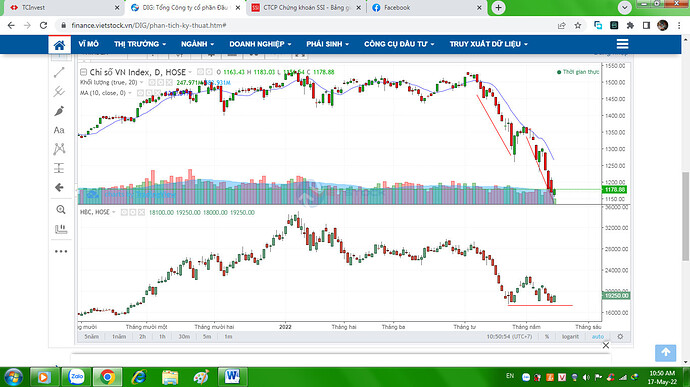Open a new Chrome tab
The width and height of the screenshot is (690, 387).
[498, 7]
